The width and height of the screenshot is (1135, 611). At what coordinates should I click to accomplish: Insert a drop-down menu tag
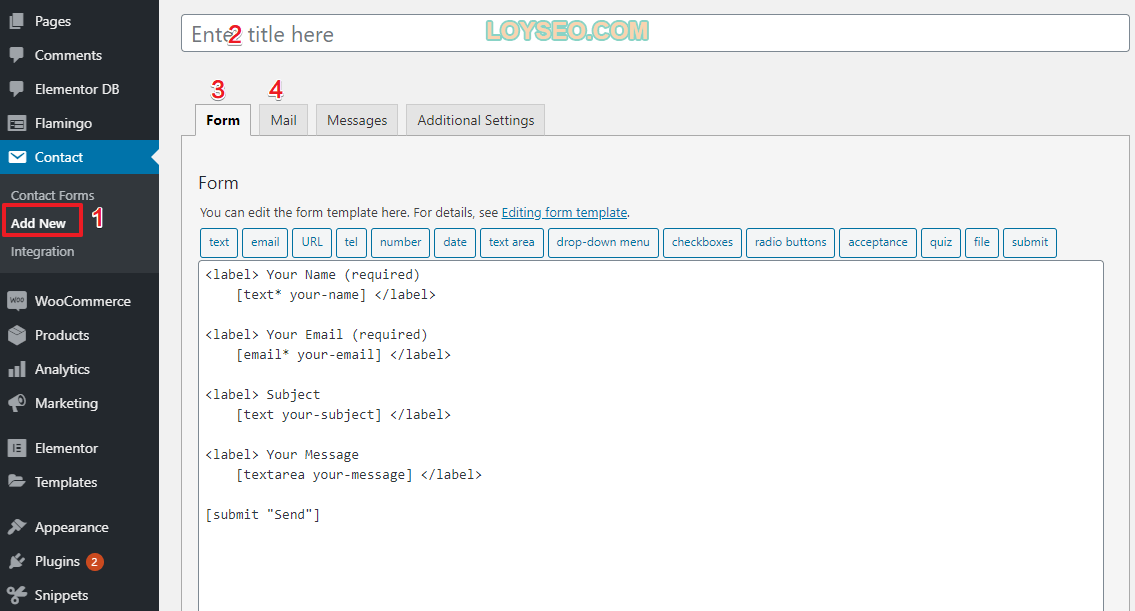pos(603,243)
